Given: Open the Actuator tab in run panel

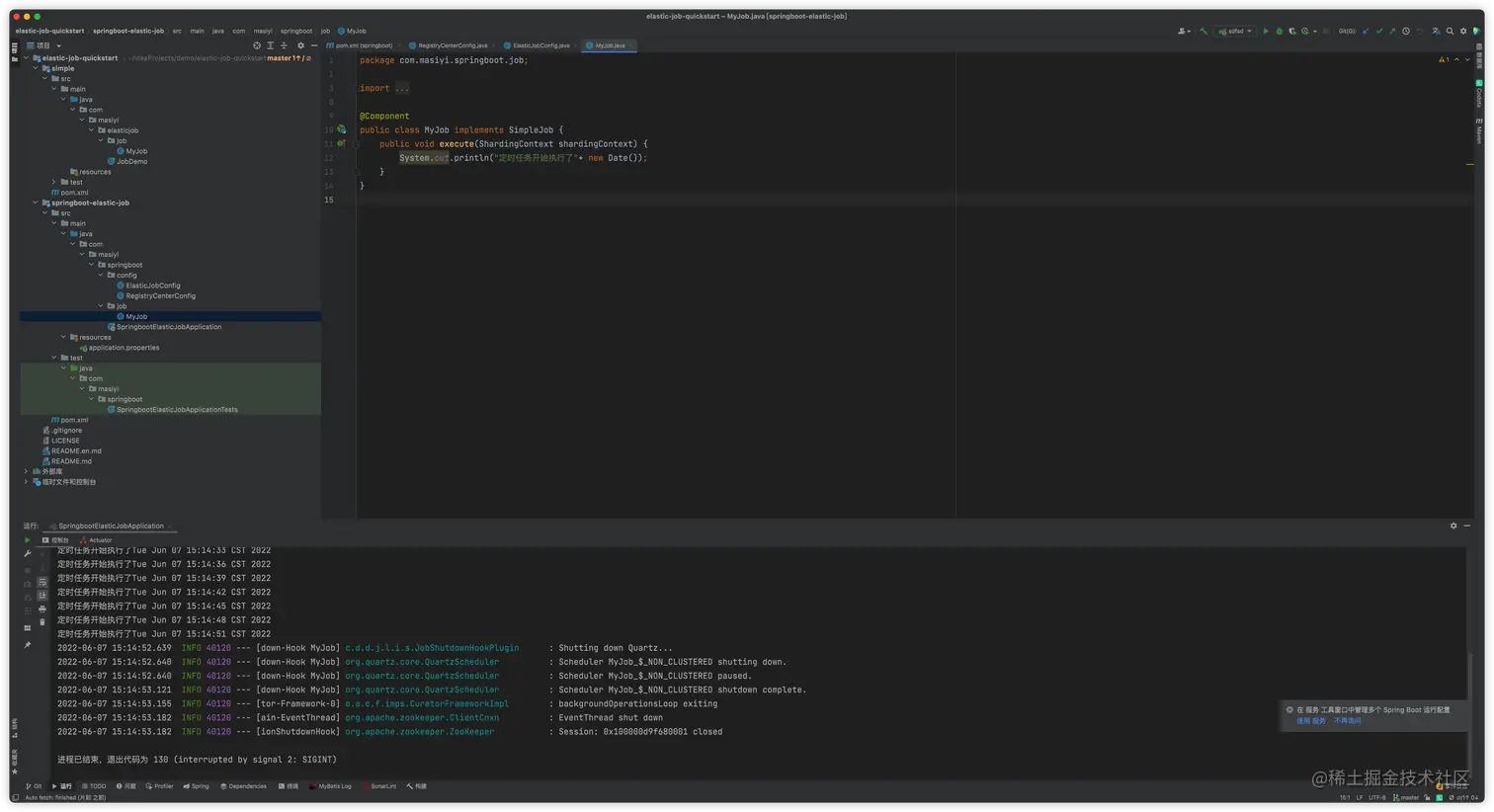Looking at the screenshot, I should click(98, 540).
